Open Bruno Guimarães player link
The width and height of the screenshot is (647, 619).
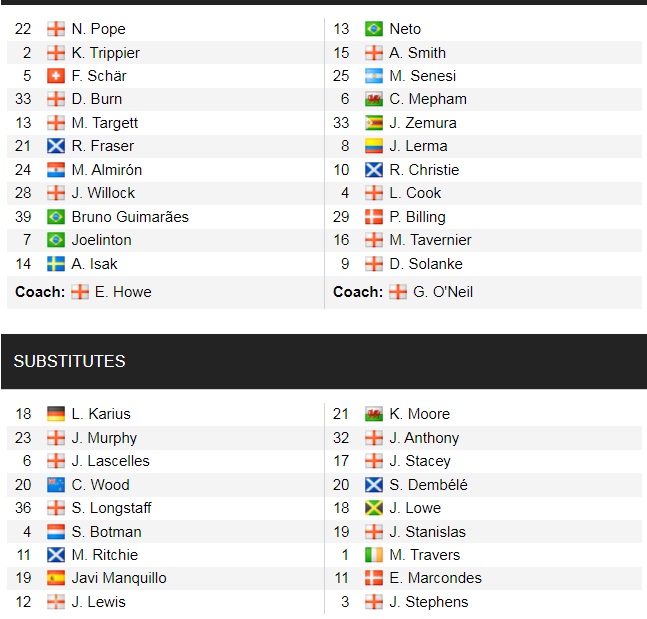click(130, 217)
